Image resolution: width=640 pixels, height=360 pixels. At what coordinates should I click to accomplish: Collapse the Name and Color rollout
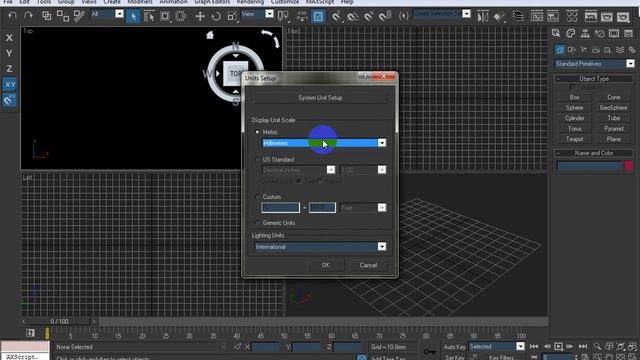pos(594,153)
